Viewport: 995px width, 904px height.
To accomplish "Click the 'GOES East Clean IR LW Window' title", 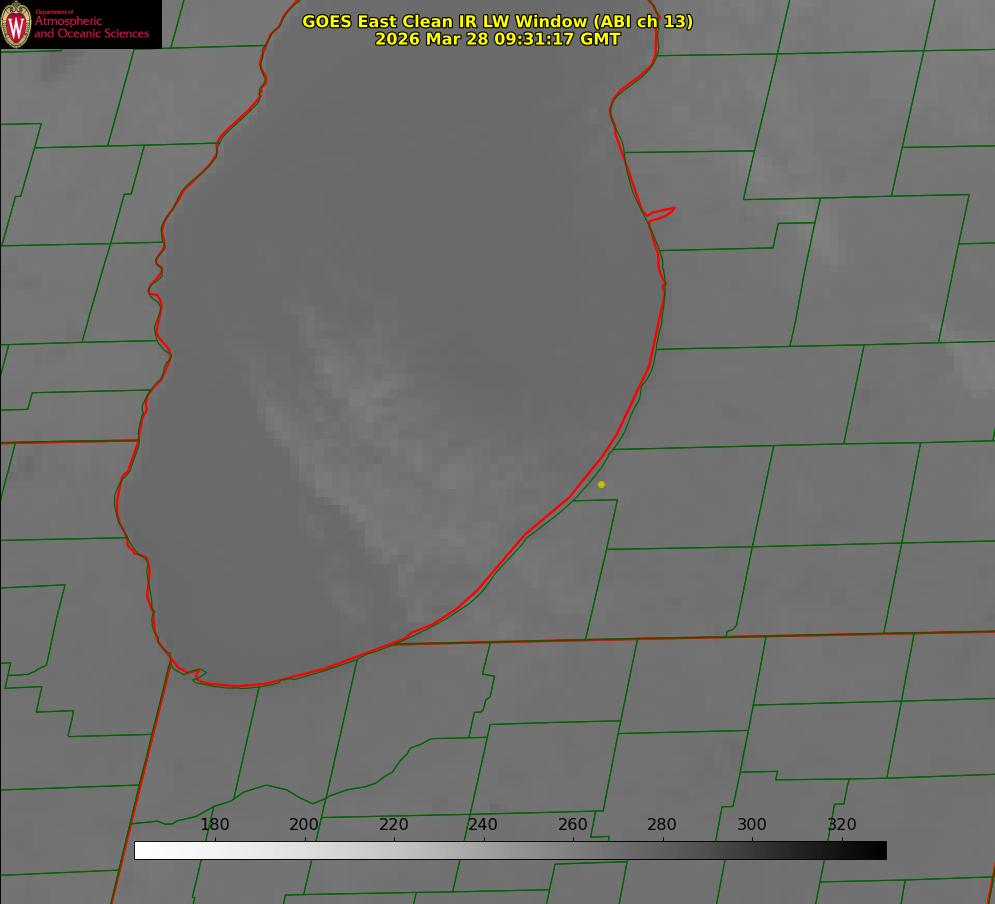I will pos(443,21).
